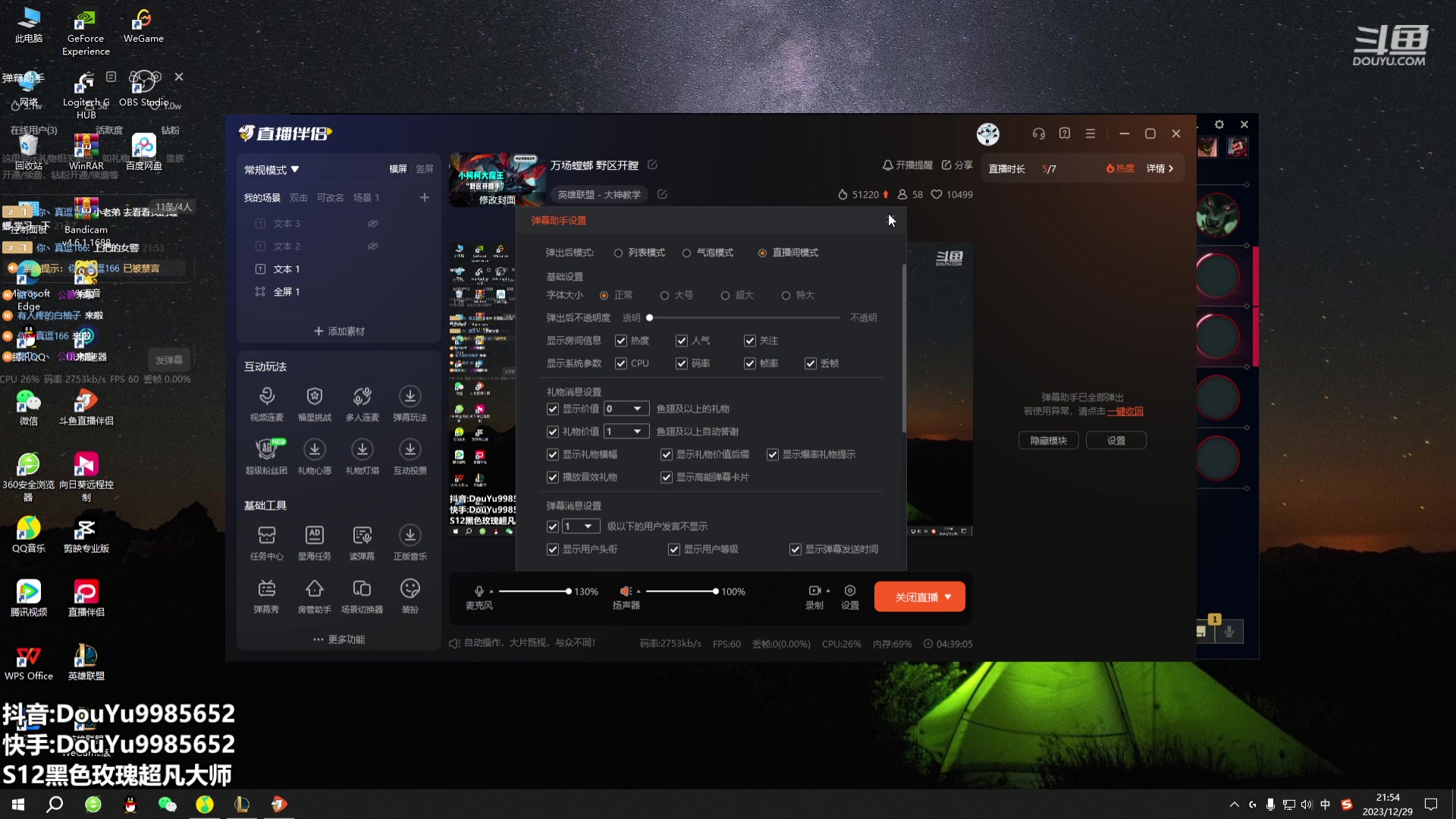The height and width of the screenshot is (819, 1456).
Task: Download the 互动投票 voting plugin
Action: tap(410, 457)
